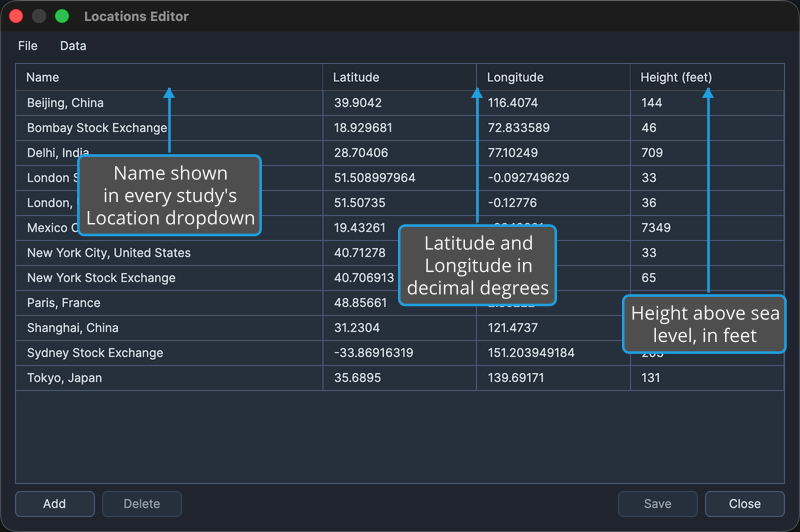This screenshot has width=800, height=532.
Task: Click longitude value 121.4737
Action: coord(513,327)
